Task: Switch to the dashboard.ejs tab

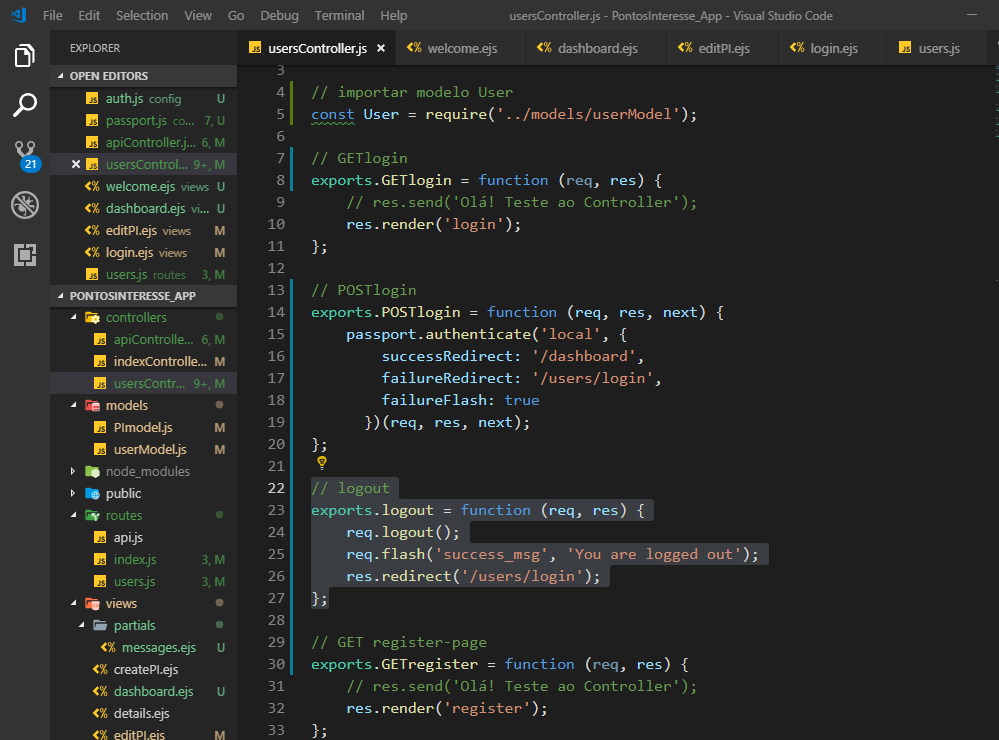Action: tap(597, 48)
